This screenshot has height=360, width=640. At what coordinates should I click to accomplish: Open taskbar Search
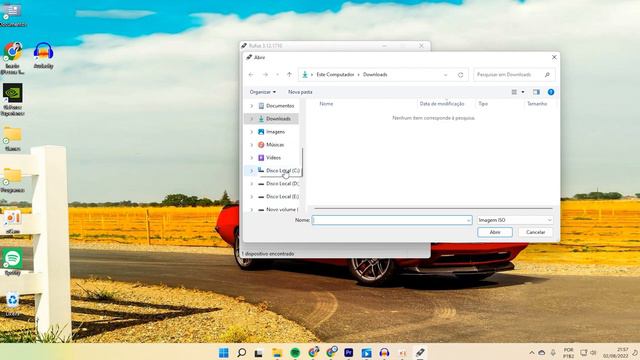click(x=242, y=352)
